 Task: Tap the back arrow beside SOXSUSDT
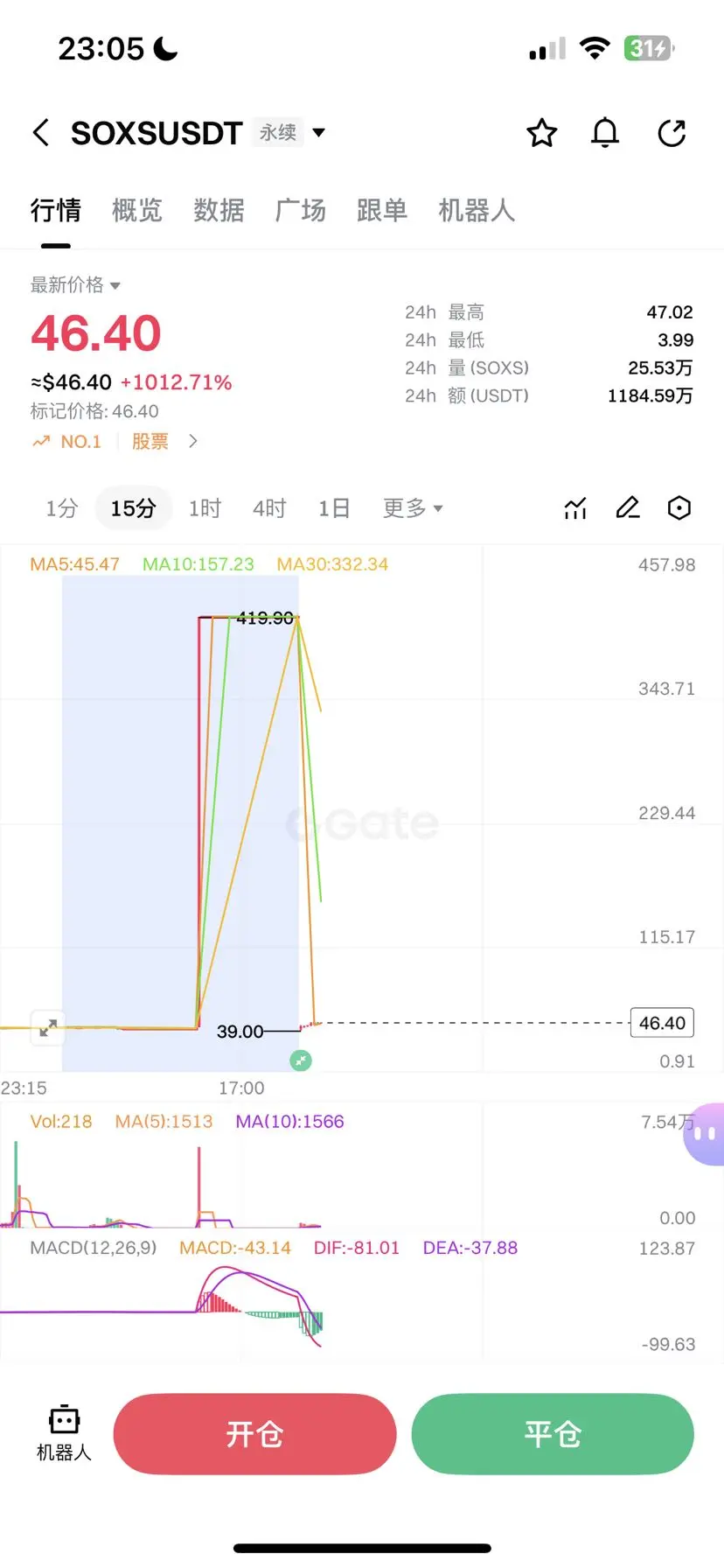tap(40, 133)
